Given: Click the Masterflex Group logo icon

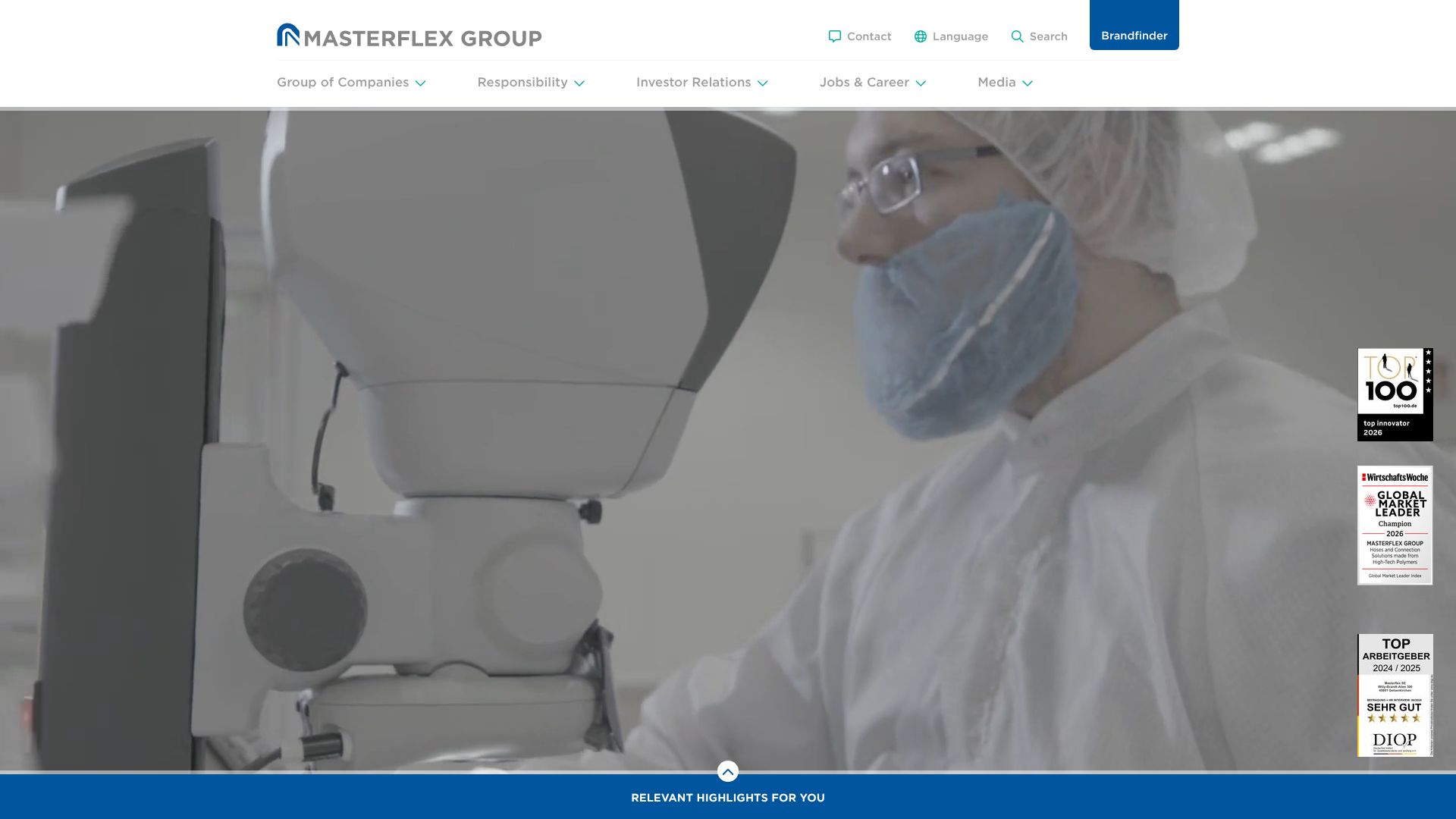Looking at the screenshot, I should point(288,35).
